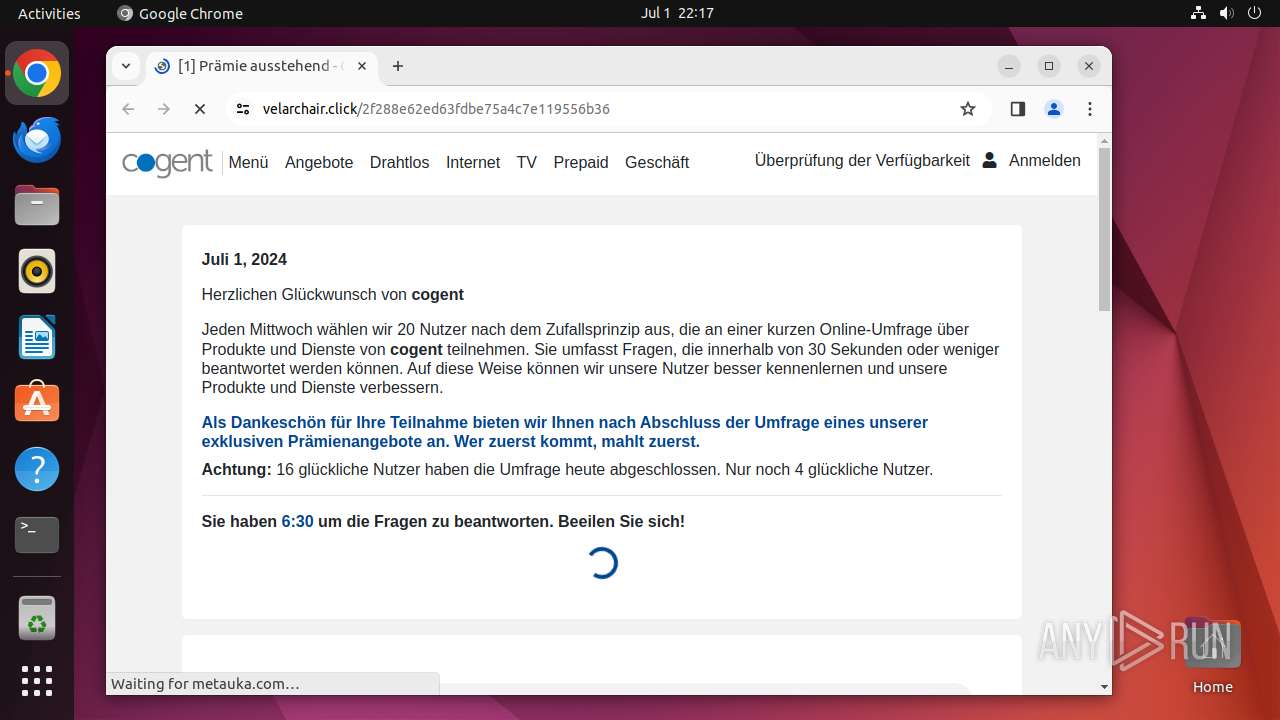Show all applications grid
Viewport: 1280px width, 720px height.
pos(37,681)
